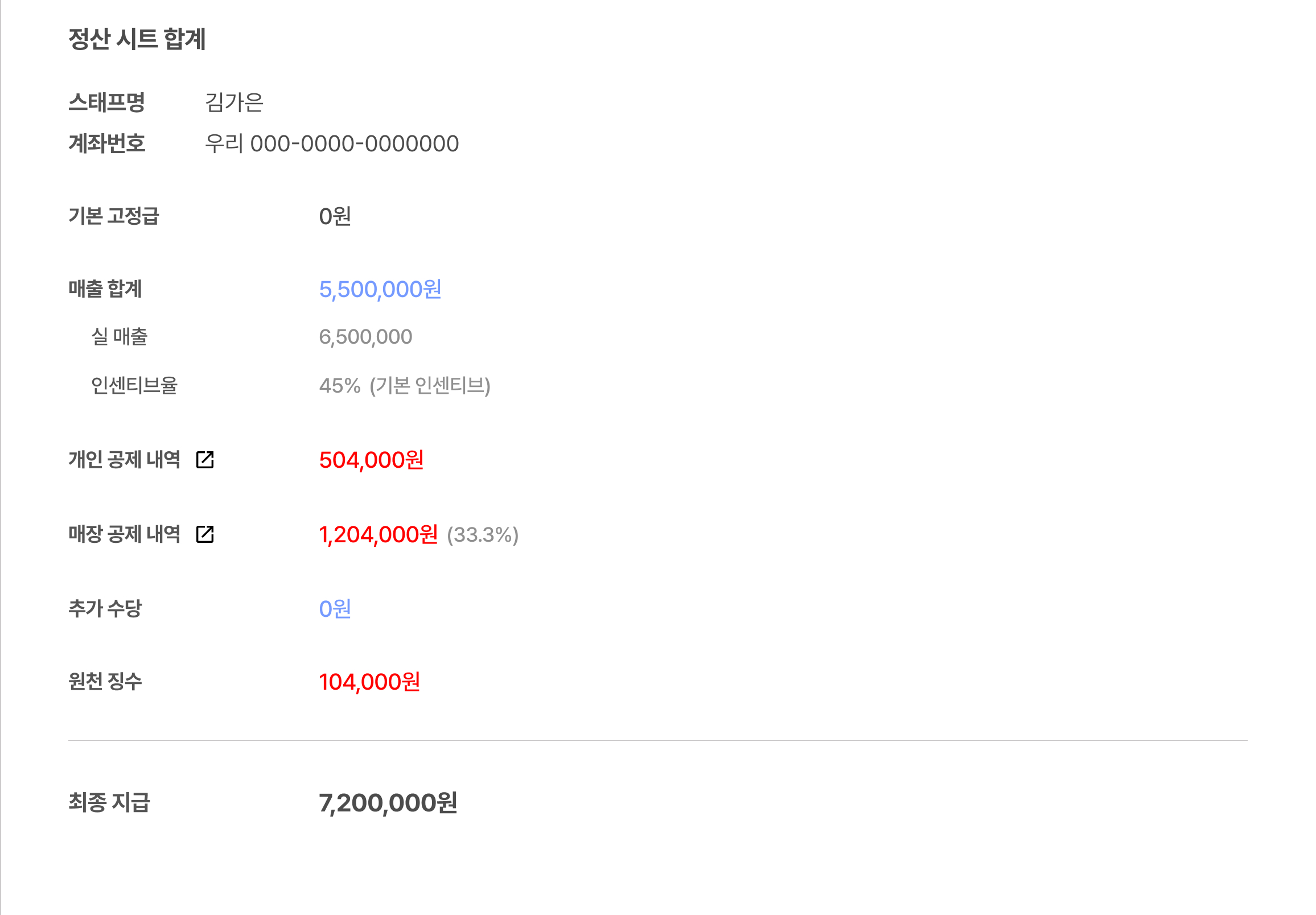Open the 개인 공제 내역 external link icon
Viewport: 1316px width, 915px height.
click(x=204, y=460)
